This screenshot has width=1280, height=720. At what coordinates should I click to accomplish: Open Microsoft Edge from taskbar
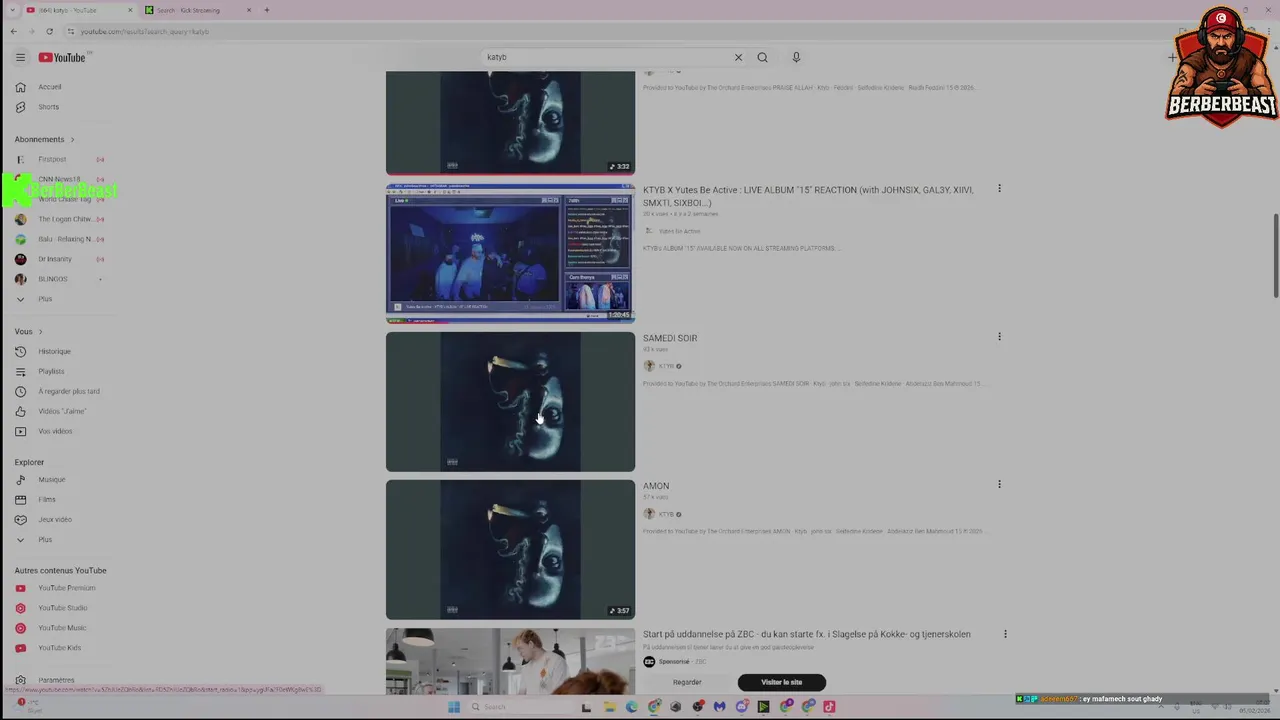click(631, 707)
